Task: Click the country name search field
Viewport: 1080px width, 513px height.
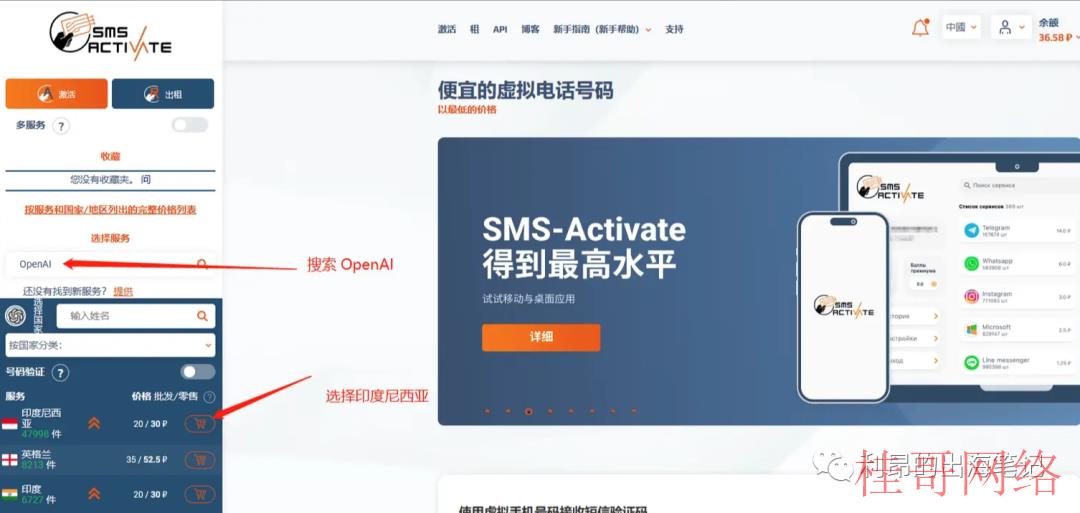Action: pyautogui.click(x=136, y=316)
